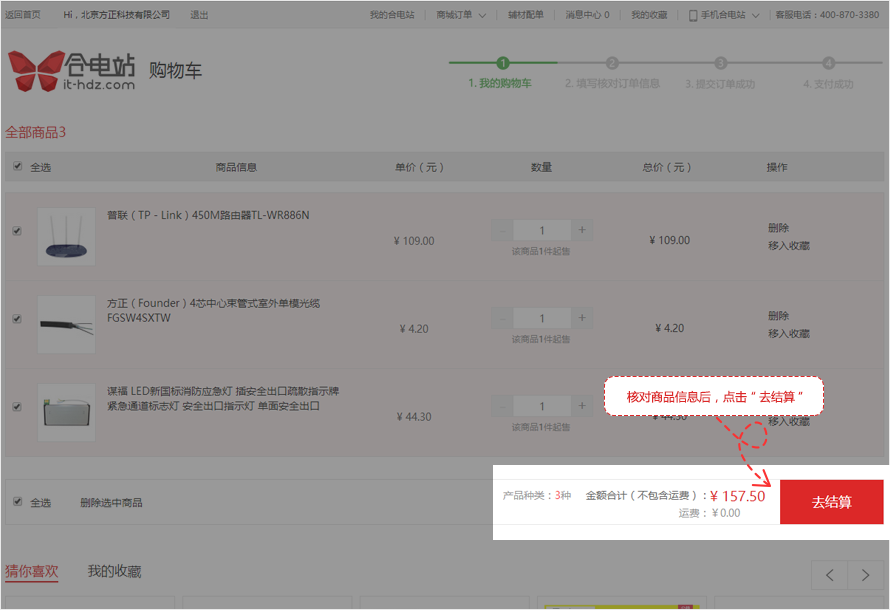
Task: Uncheck the Founder fiber cable item checkbox
Action: tap(16, 319)
